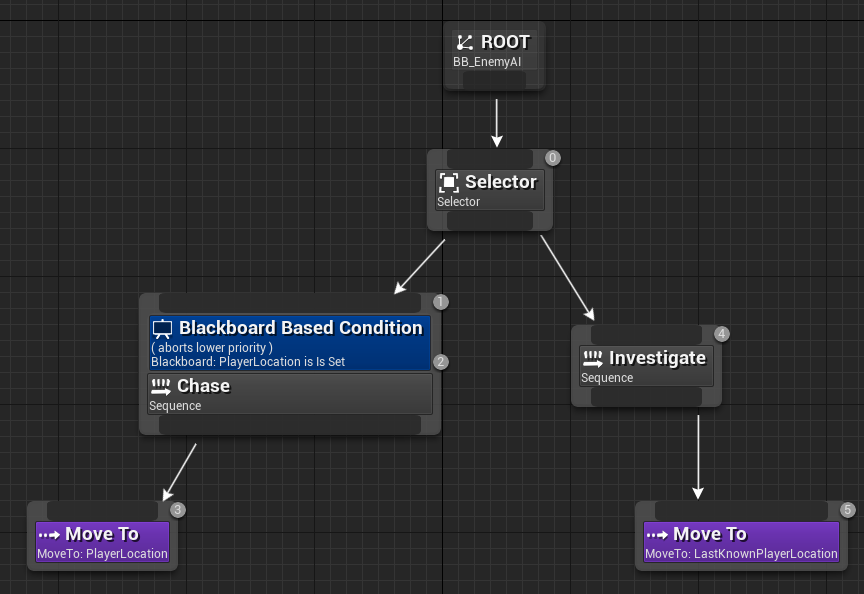Image resolution: width=864 pixels, height=594 pixels.
Task: Click execution index badge 5 on Move To
Action: point(848,510)
